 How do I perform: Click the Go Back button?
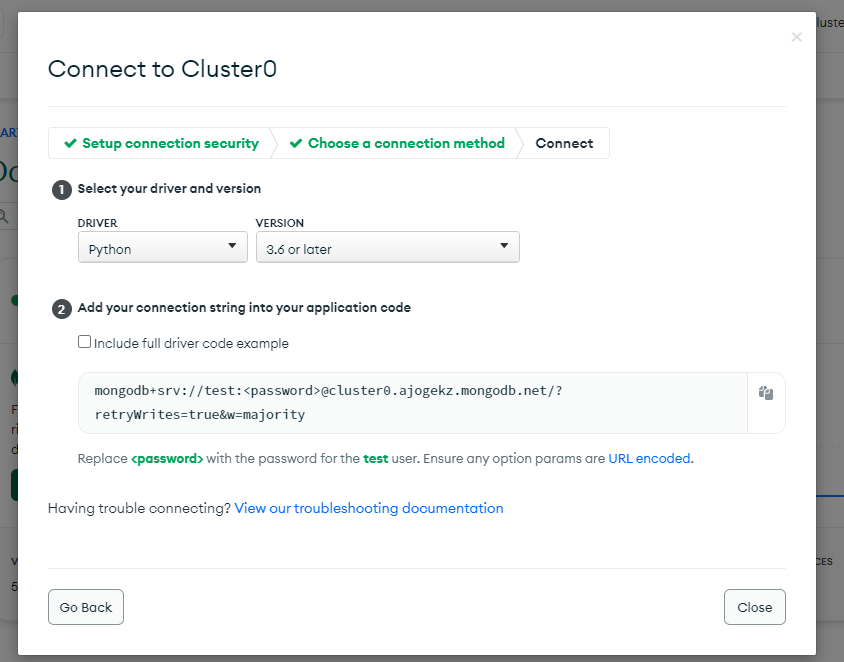point(86,607)
